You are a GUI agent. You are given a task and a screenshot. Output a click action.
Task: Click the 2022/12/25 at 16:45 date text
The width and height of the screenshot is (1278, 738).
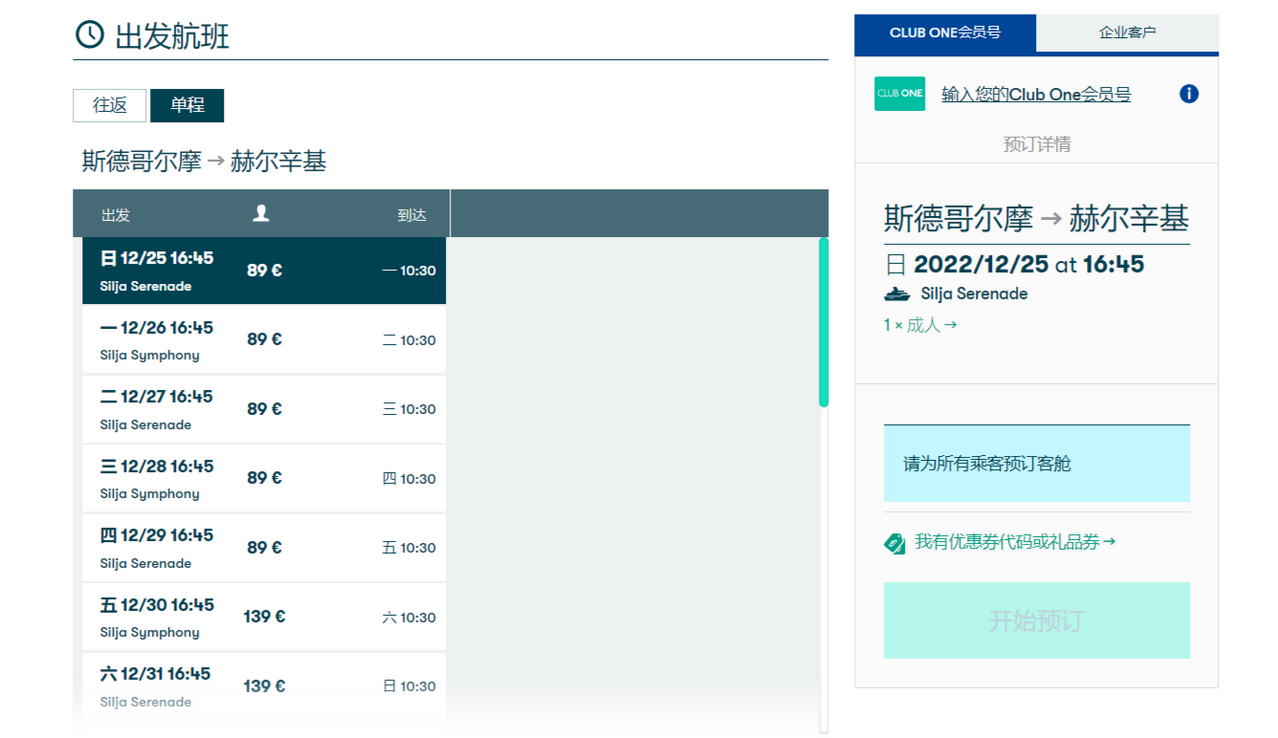click(1029, 264)
